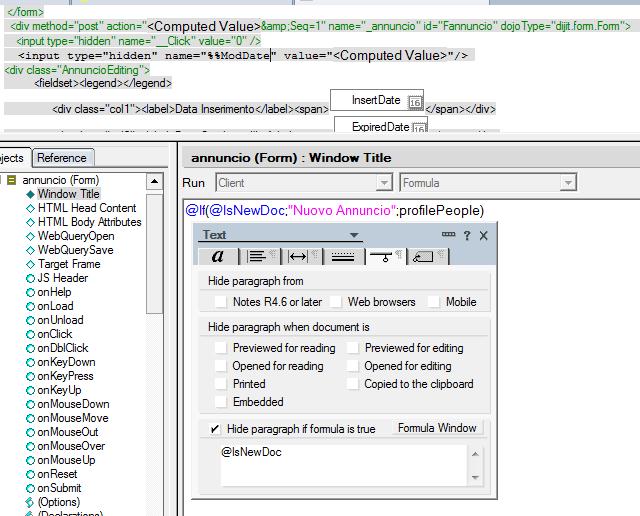640x516 pixels.
Task: Select the onMouseMove event
Action: 73,418
